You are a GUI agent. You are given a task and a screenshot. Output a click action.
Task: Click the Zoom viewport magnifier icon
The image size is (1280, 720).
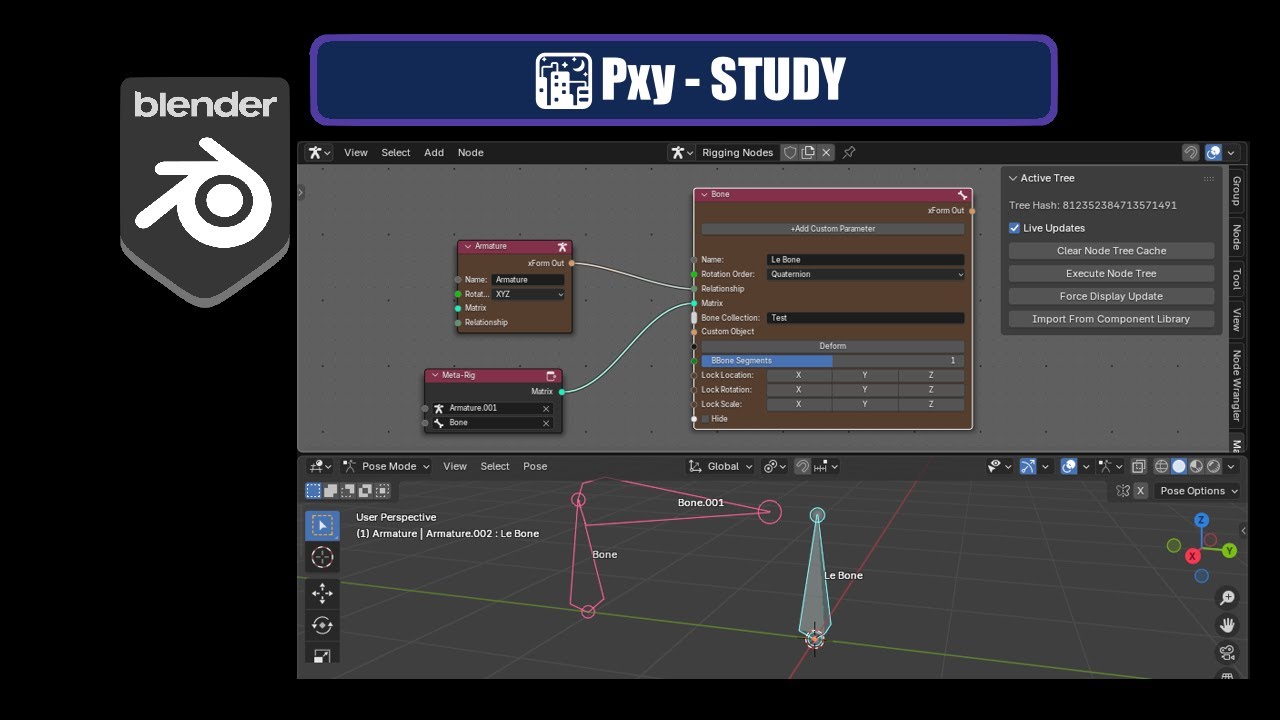tap(1227, 598)
